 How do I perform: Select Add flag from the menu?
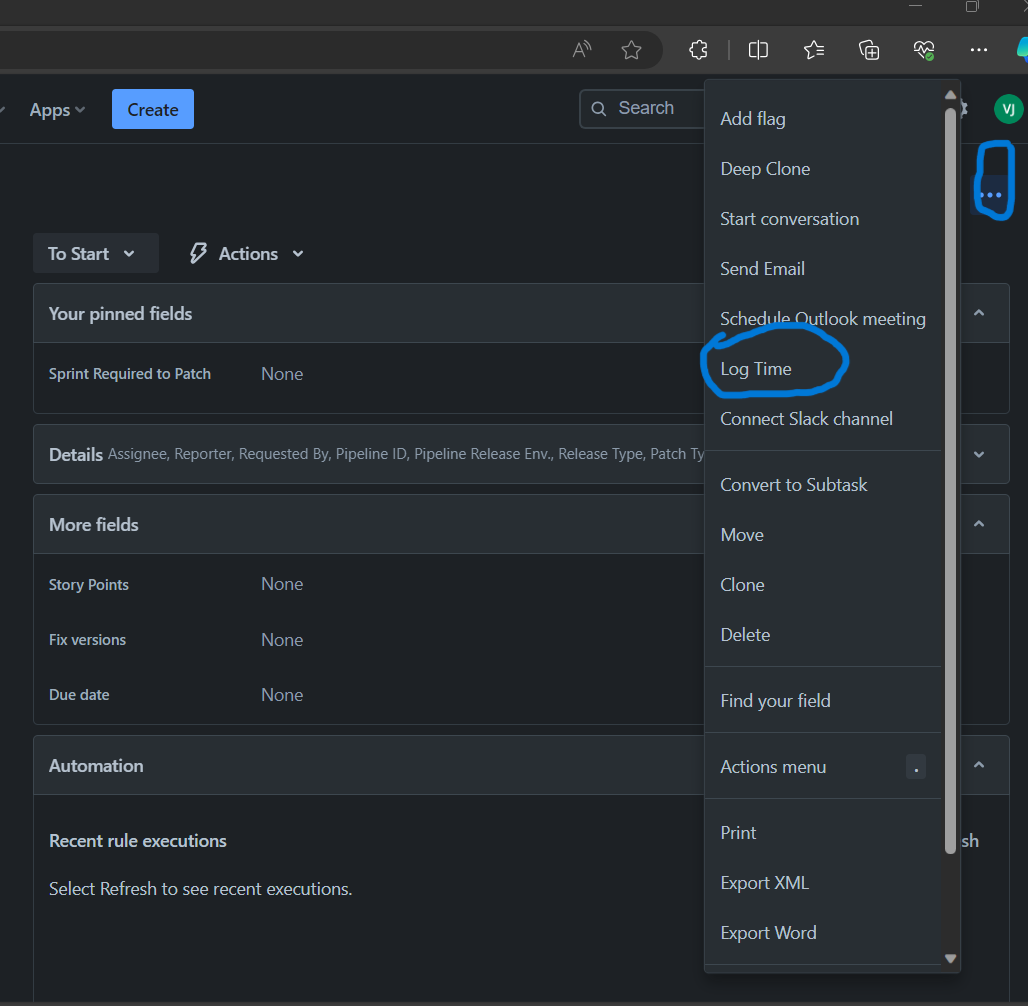point(823,119)
